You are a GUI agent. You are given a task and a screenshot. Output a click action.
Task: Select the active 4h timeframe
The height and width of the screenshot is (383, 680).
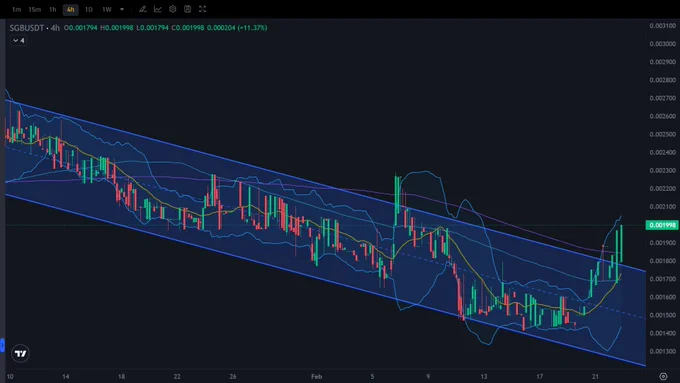pos(71,9)
